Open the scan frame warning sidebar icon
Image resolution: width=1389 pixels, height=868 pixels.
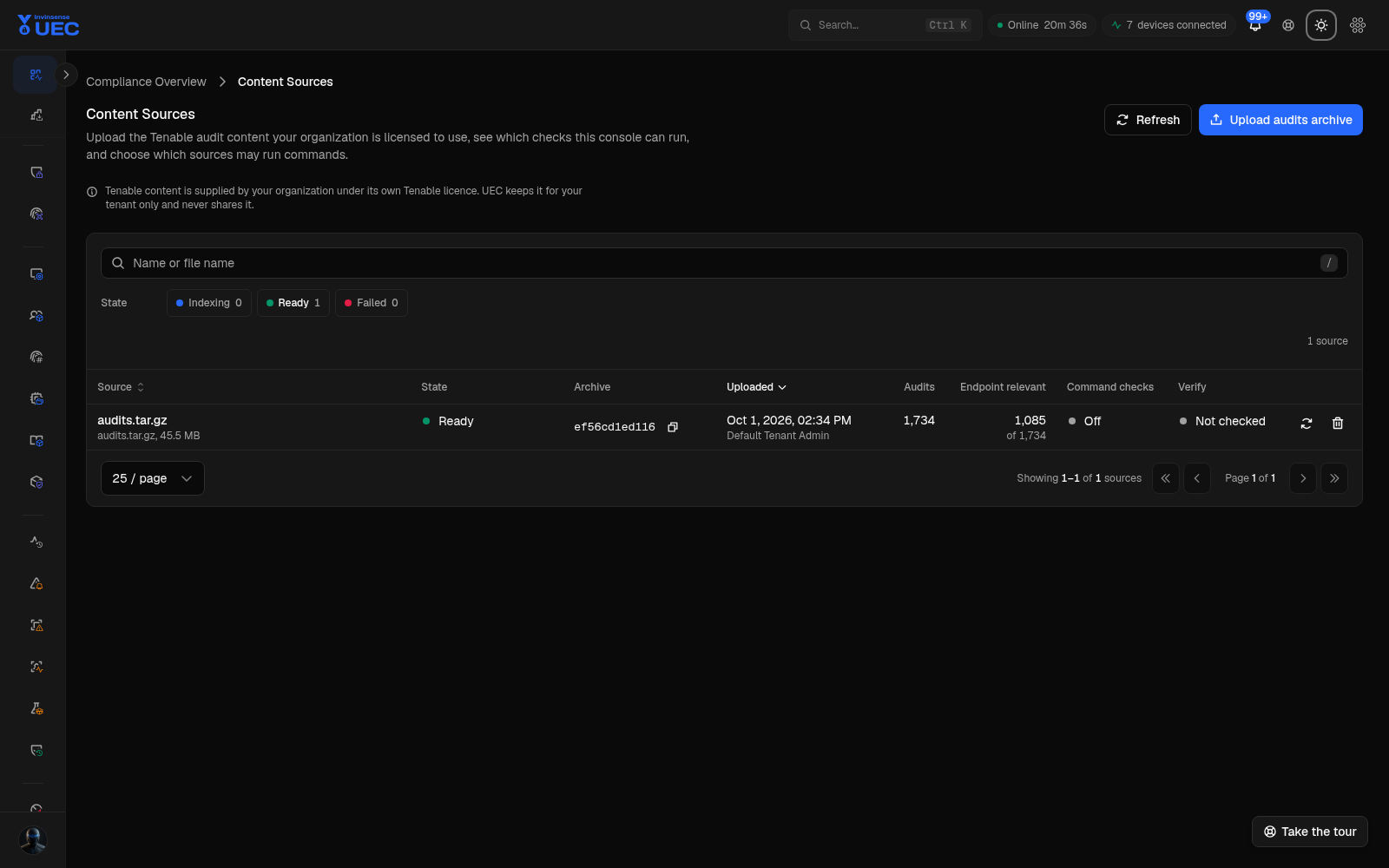36,625
